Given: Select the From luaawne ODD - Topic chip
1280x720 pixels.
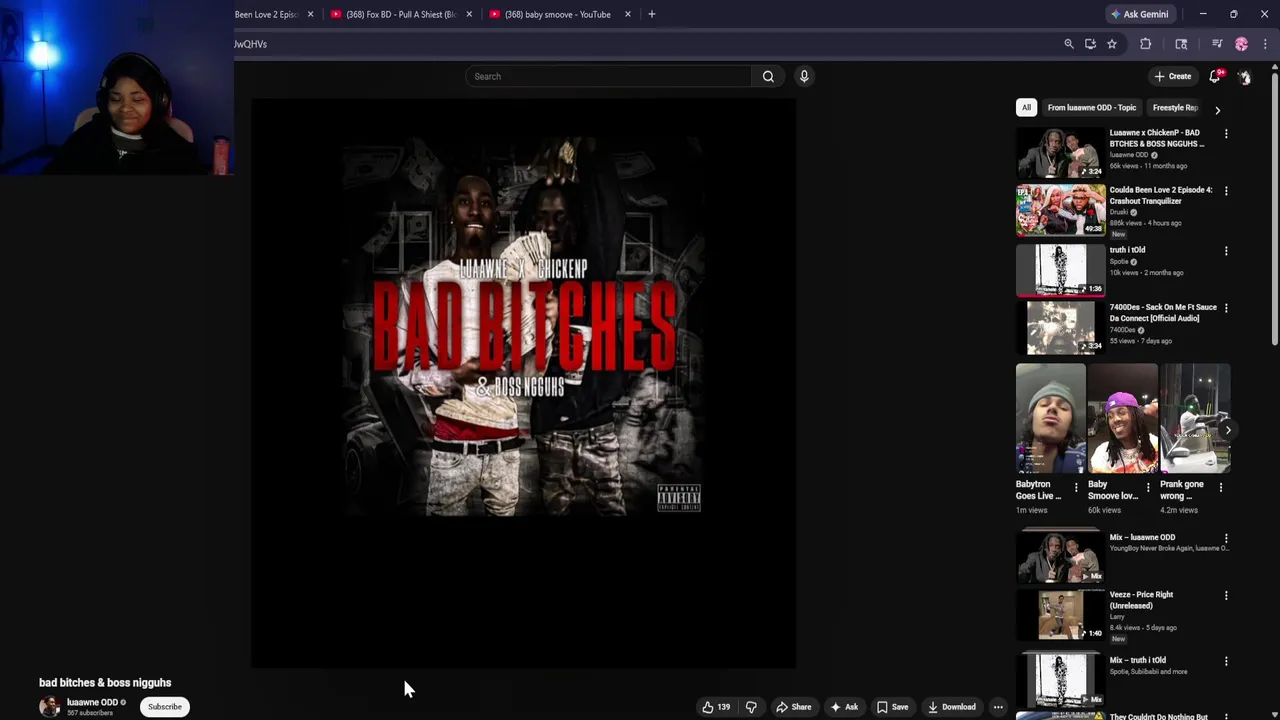Looking at the screenshot, I should point(1092,107).
